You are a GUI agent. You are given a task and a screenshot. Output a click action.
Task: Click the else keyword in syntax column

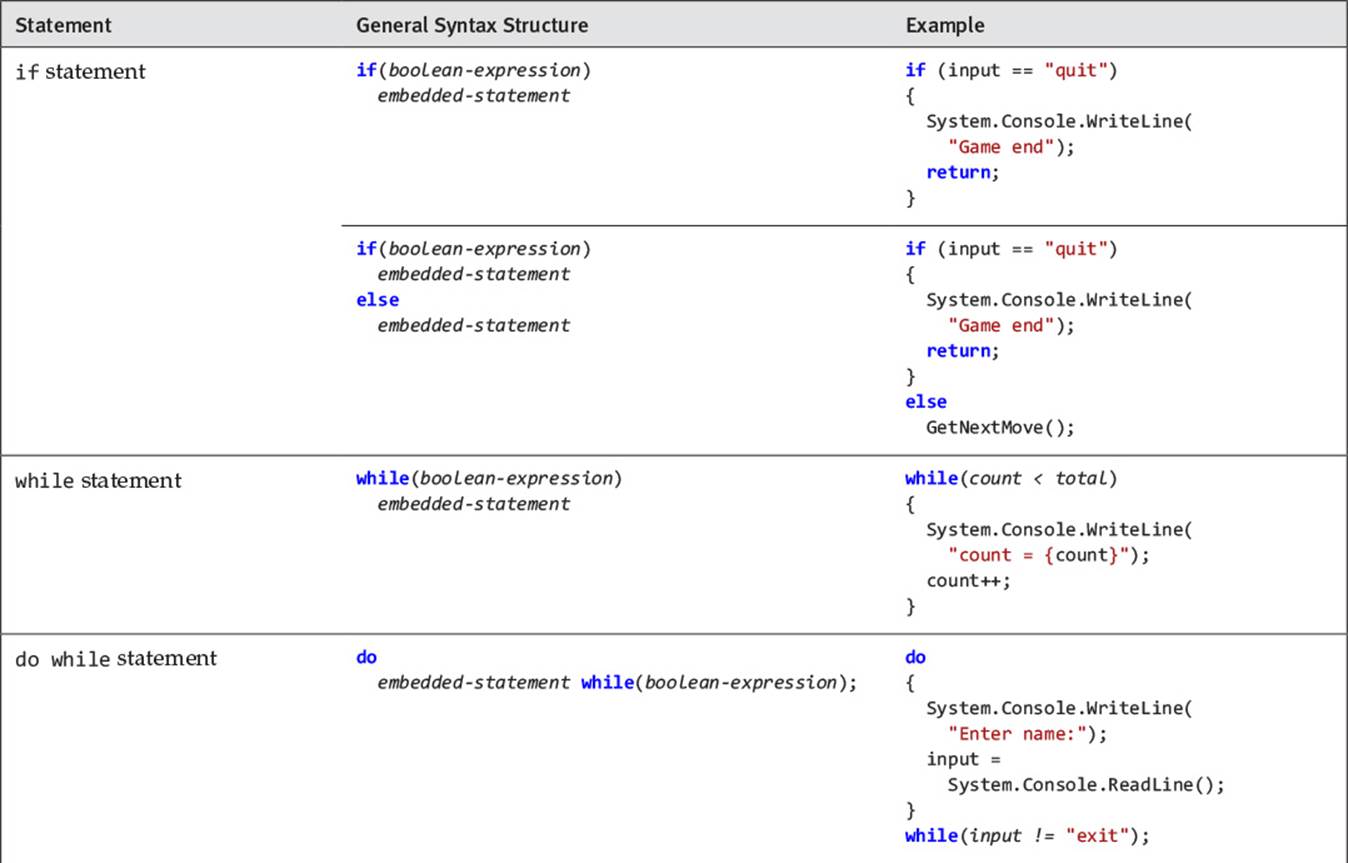pos(377,299)
